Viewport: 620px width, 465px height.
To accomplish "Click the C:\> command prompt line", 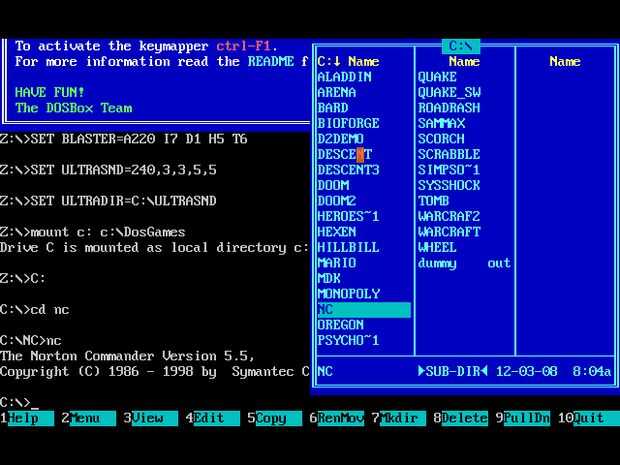I will pos(19,403).
